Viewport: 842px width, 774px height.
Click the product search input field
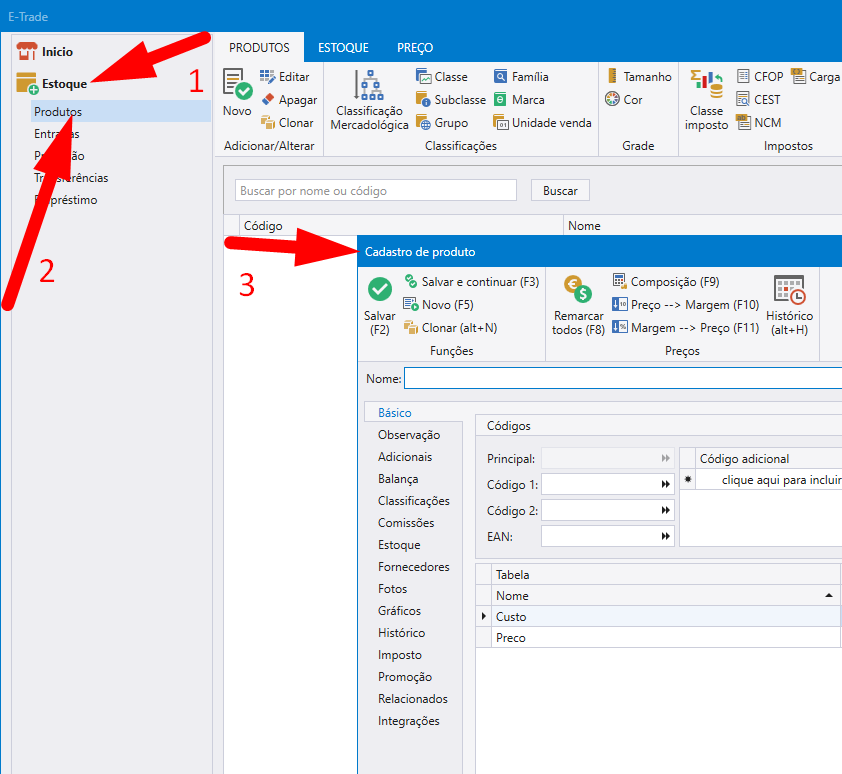(376, 191)
